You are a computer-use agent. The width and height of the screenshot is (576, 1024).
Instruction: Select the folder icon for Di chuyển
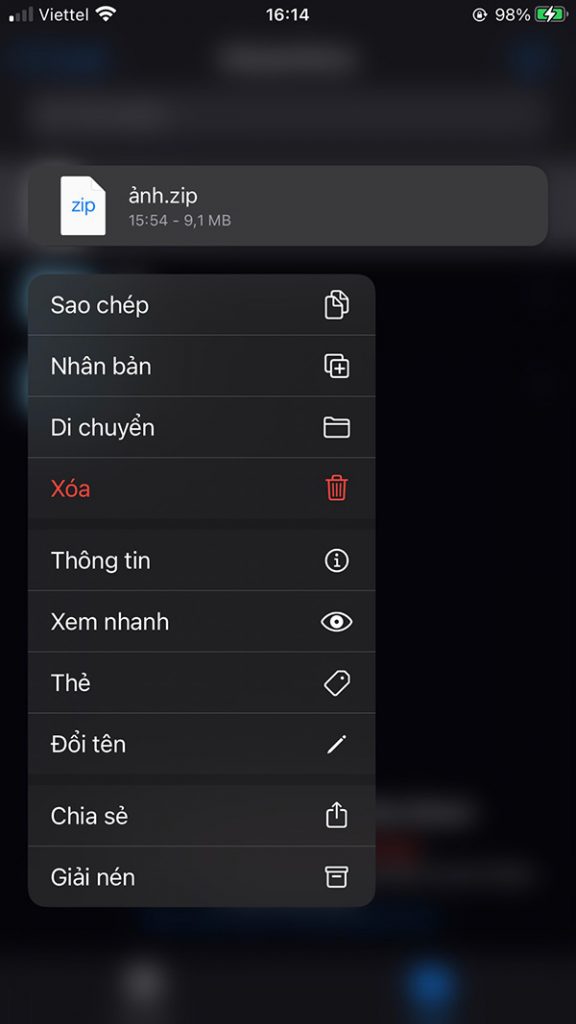337,427
